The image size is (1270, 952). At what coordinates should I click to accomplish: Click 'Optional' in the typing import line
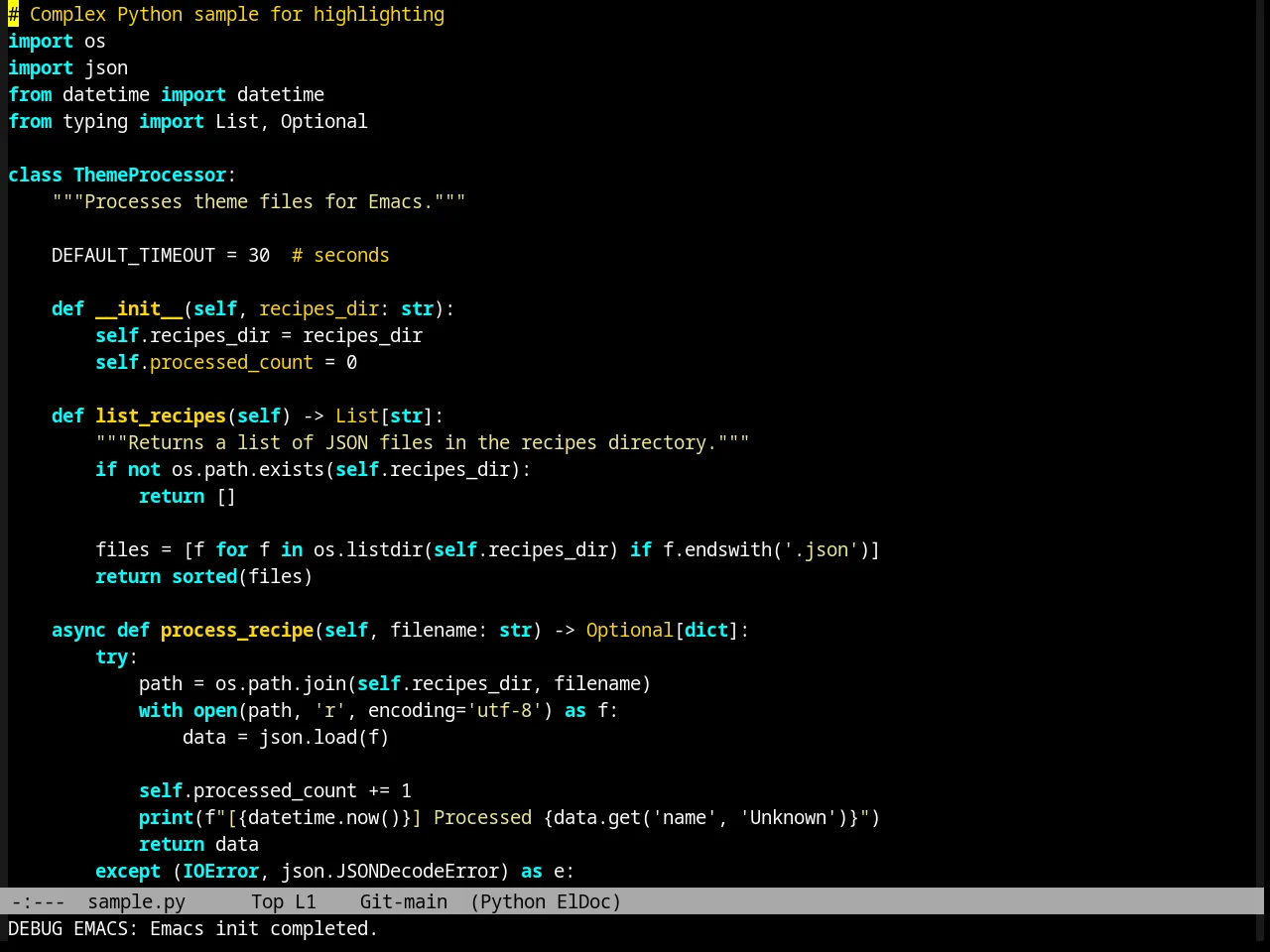pos(324,121)
